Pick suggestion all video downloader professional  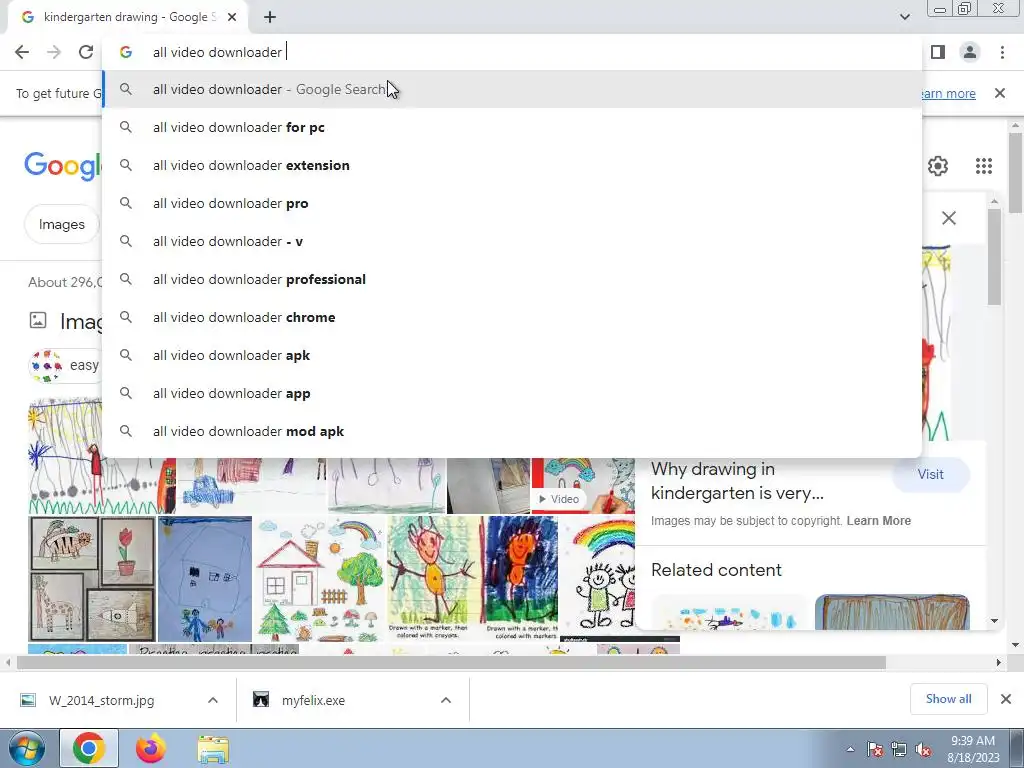pyautogui.click(x=512, y=279)
